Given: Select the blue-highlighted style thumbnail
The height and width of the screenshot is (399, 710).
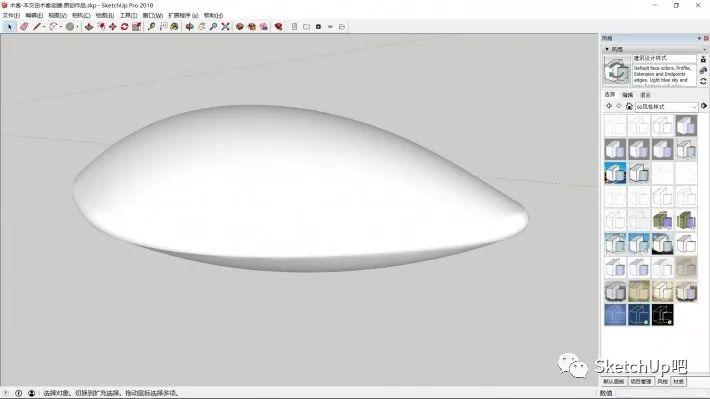Looking at the screenshot, I should [x=615, y=173].
